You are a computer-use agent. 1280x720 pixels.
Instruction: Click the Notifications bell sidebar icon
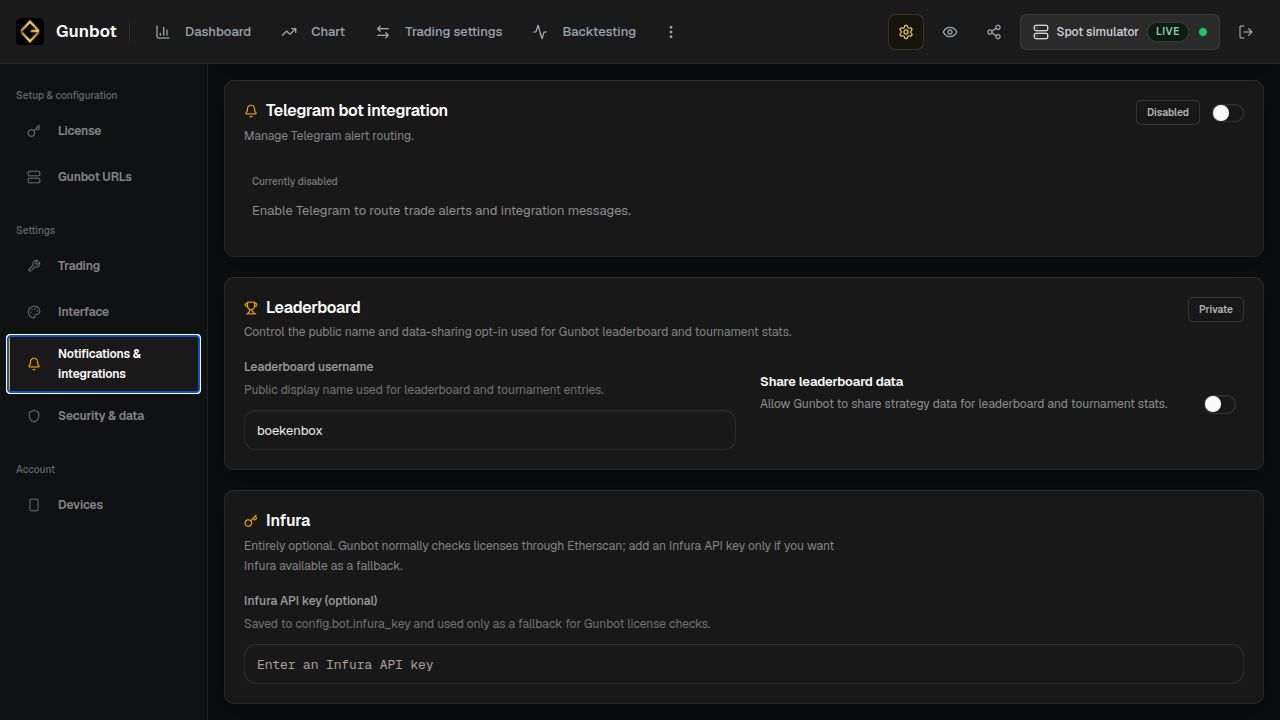click(x=34, y=364)
